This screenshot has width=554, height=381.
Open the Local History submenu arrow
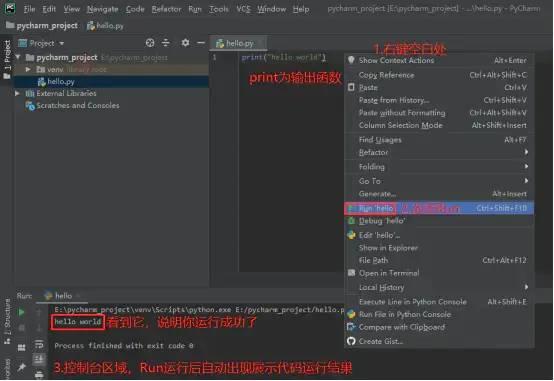tap(526, 287)
